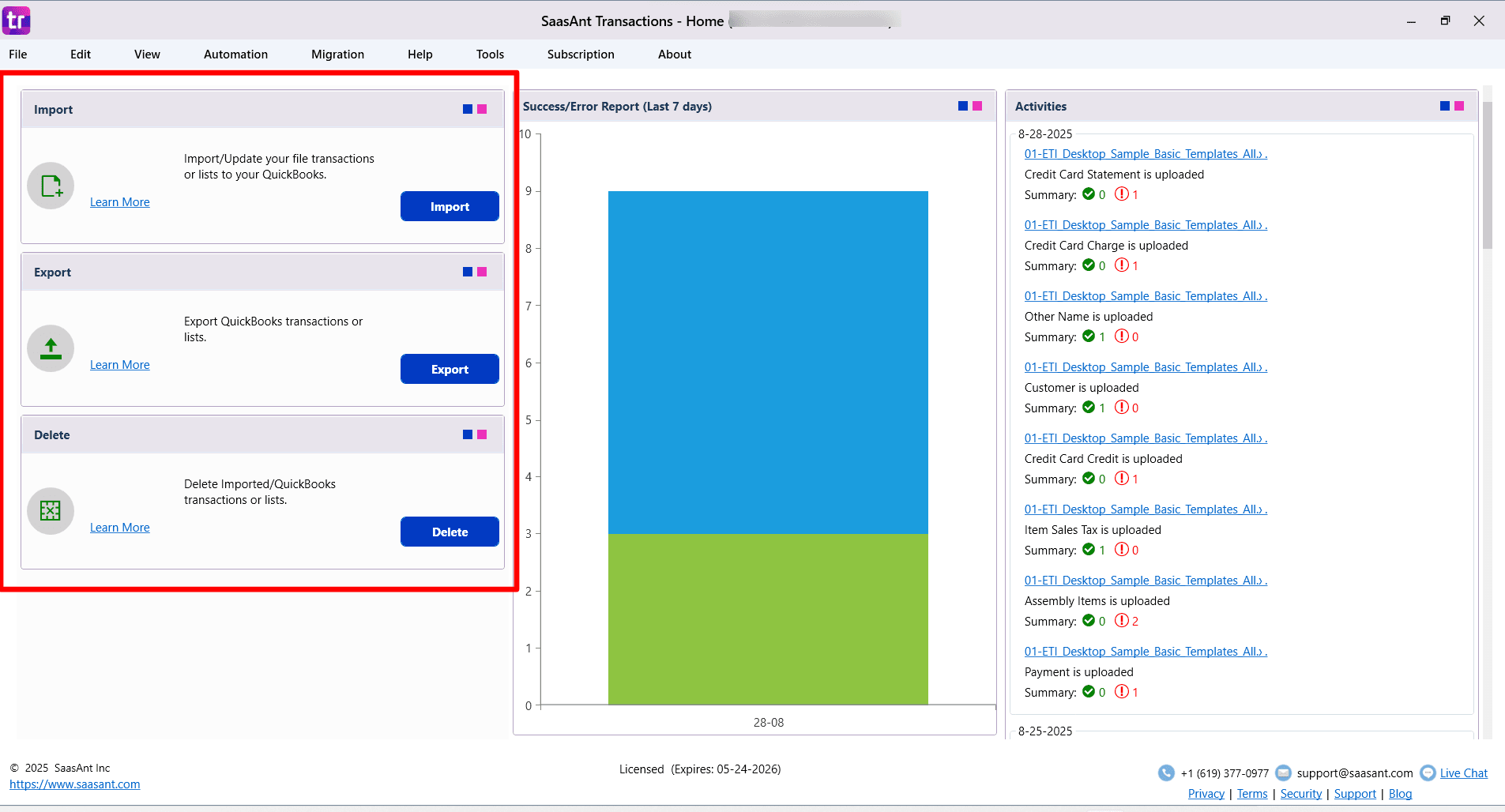Click error icon for Credit Card Credit summary
The image size is (1505, 812).
point(1122,478)
